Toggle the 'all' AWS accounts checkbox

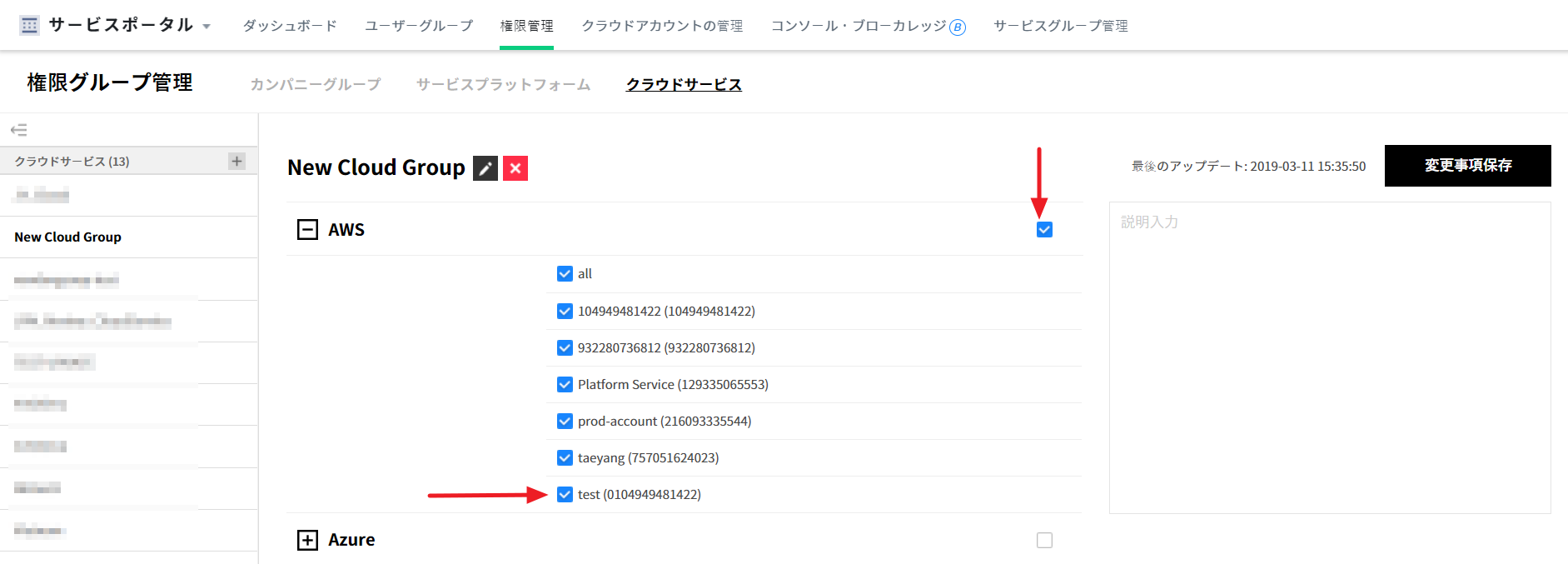pyautogui.click(x=565, y=273)
